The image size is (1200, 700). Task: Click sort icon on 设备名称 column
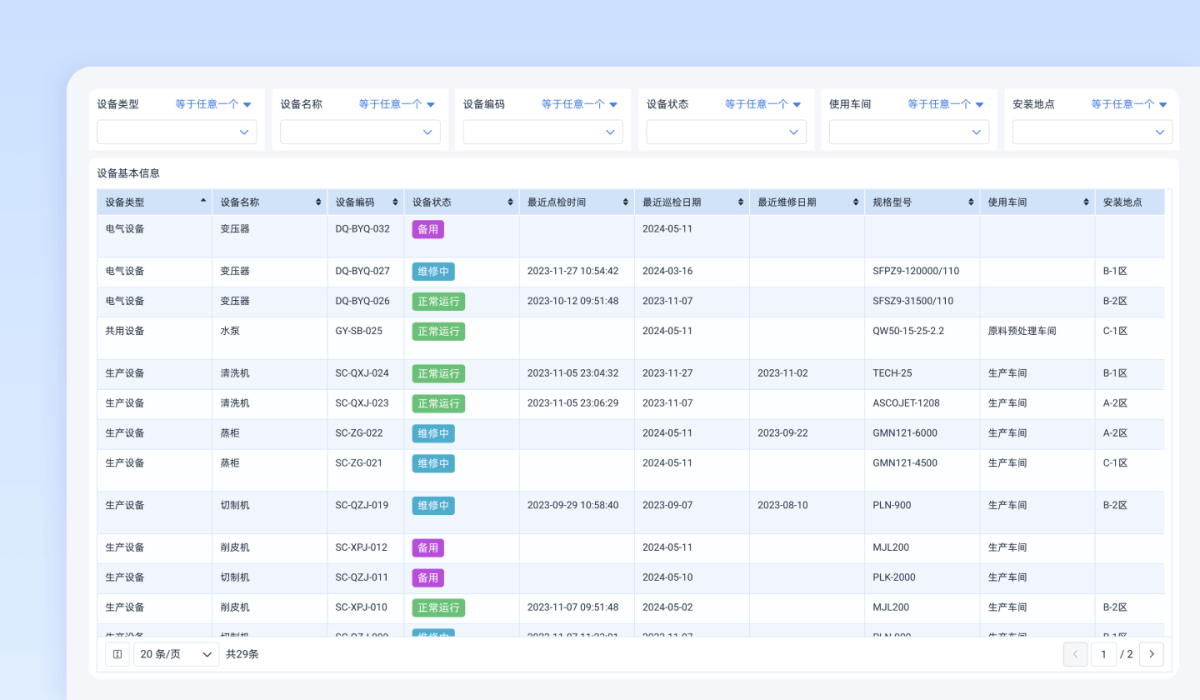pyautogui.click(x=318, y=202)
